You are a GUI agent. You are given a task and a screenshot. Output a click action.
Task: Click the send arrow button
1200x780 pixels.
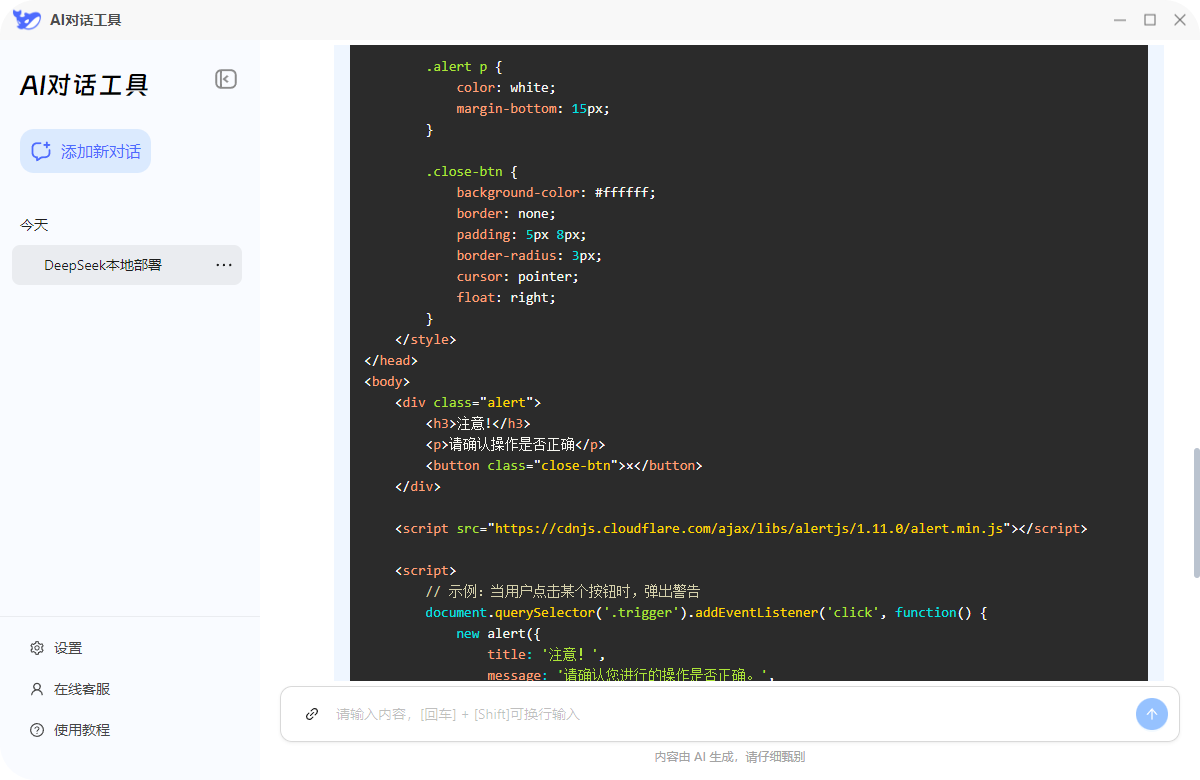tap(1151, 714)
